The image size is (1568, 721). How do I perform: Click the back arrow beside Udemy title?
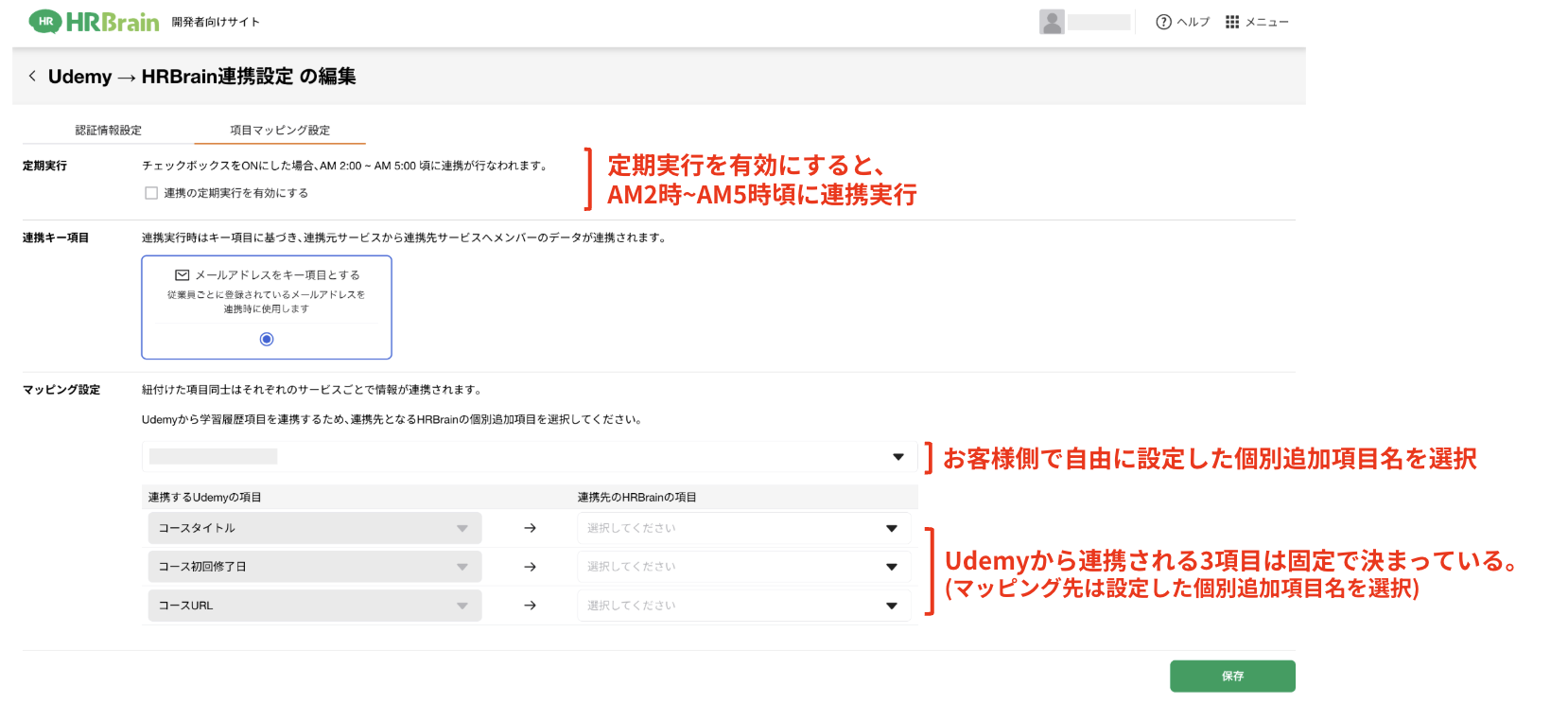(32, 76)
